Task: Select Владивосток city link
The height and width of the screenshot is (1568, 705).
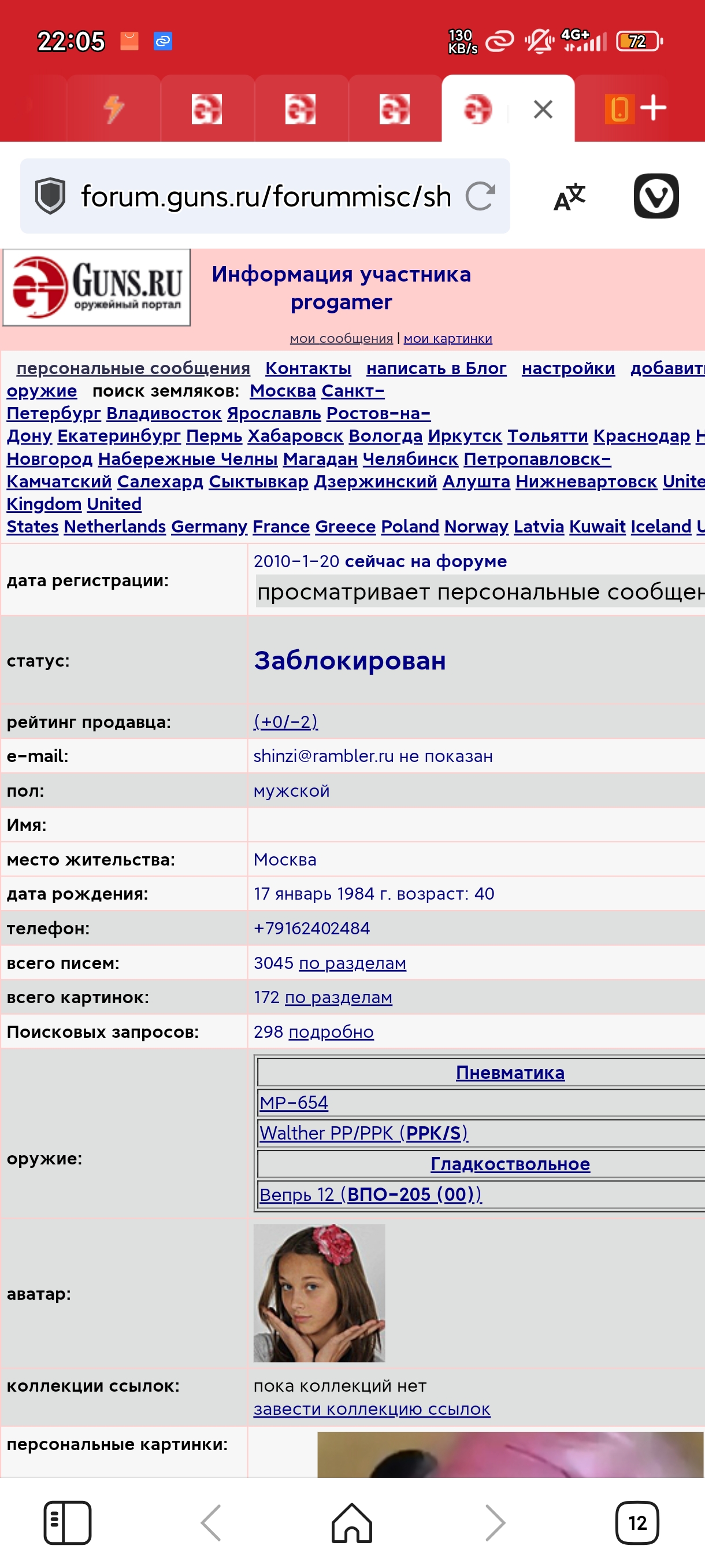Action: [164, 413]
